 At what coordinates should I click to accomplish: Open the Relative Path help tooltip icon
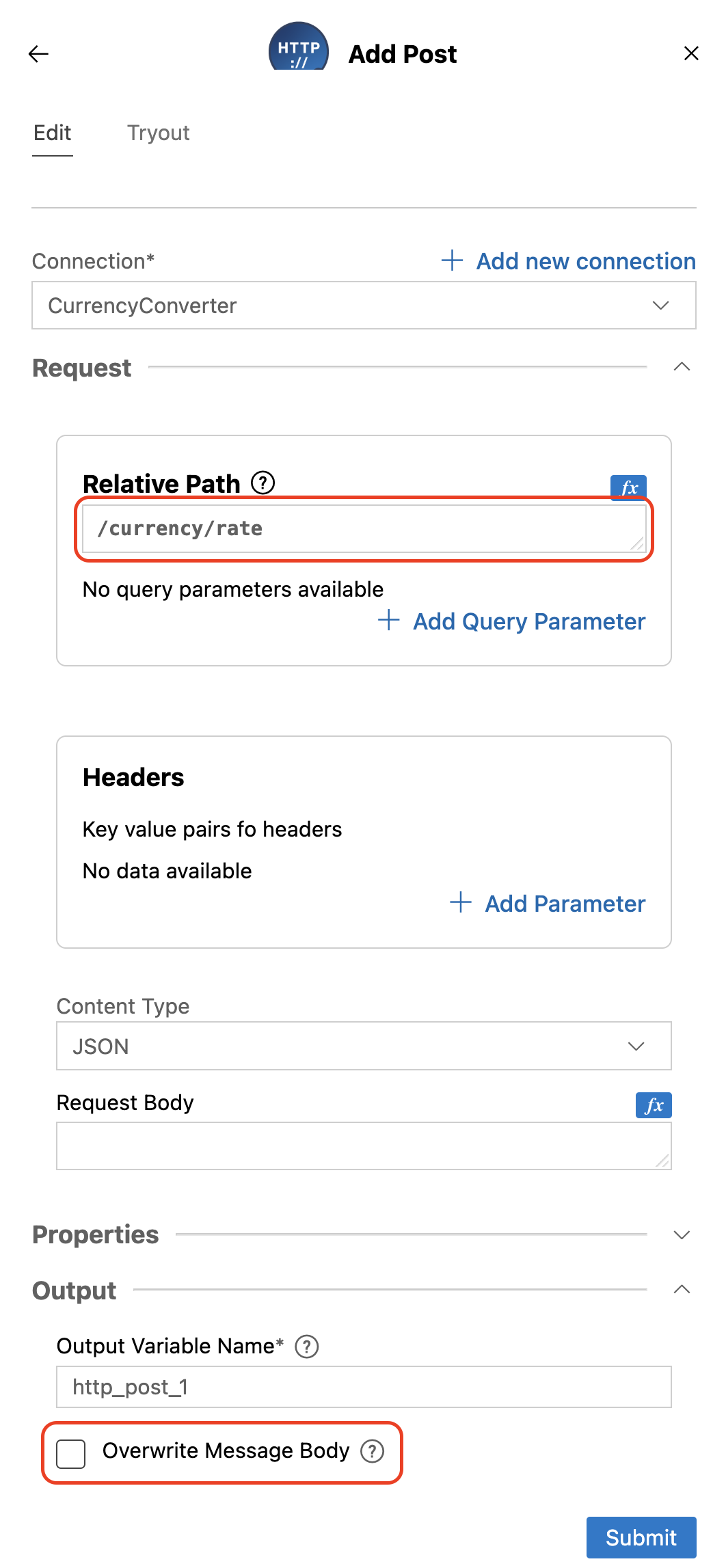click(x=263, y=483)
